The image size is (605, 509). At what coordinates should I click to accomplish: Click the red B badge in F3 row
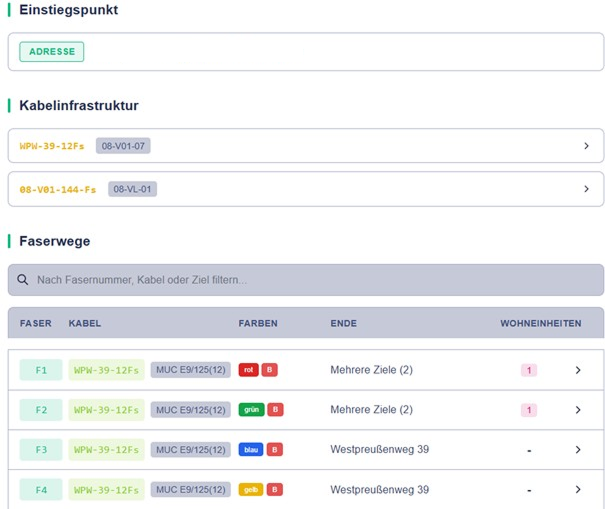pos(275,450)
